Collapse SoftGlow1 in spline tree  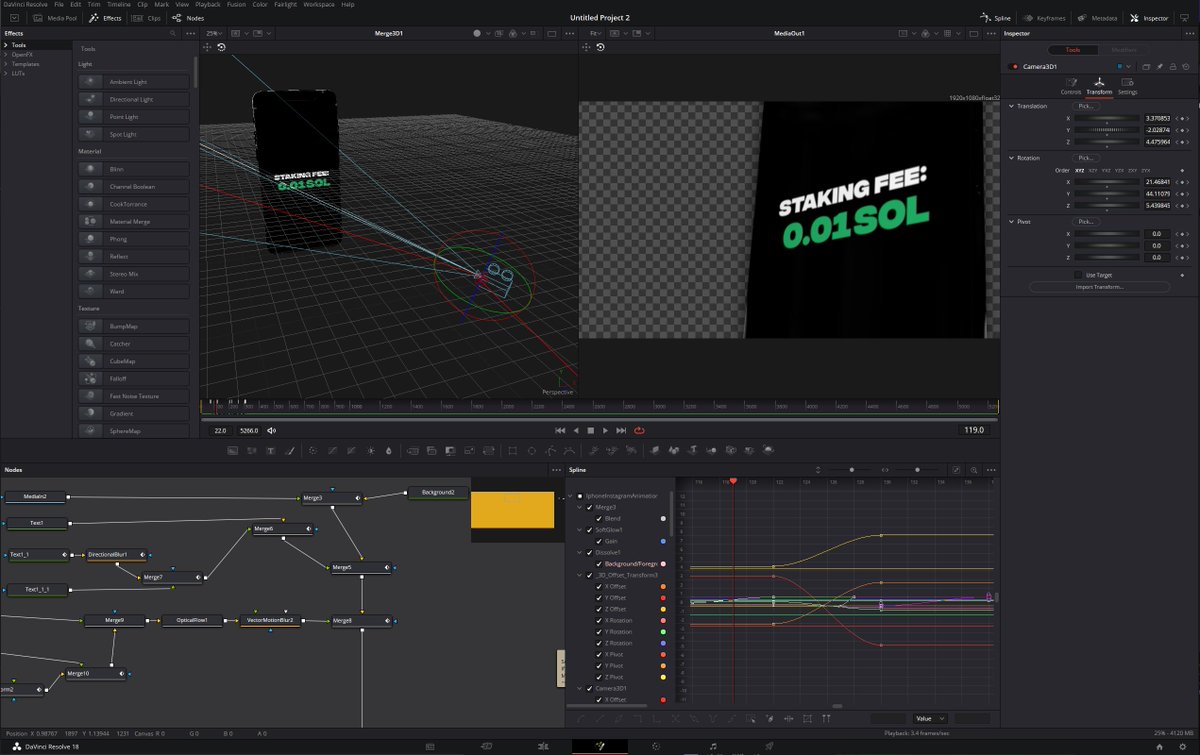[x=580, y=530]
